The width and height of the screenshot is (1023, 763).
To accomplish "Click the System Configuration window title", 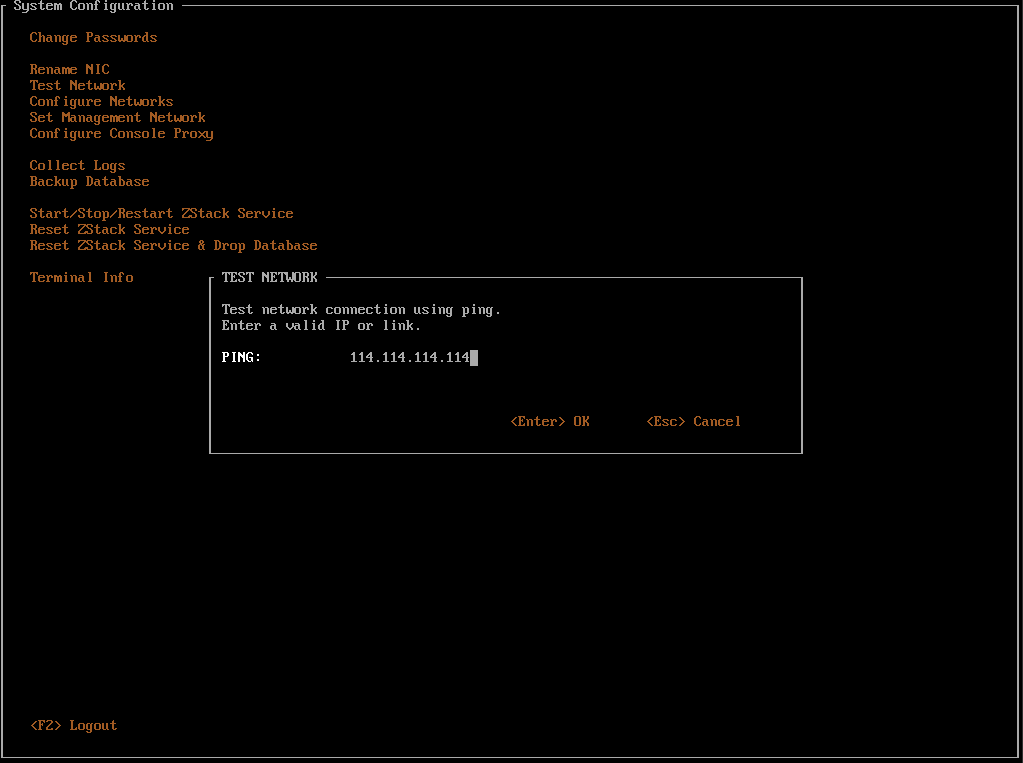I will pyautogui.click(x=93, y=6).
